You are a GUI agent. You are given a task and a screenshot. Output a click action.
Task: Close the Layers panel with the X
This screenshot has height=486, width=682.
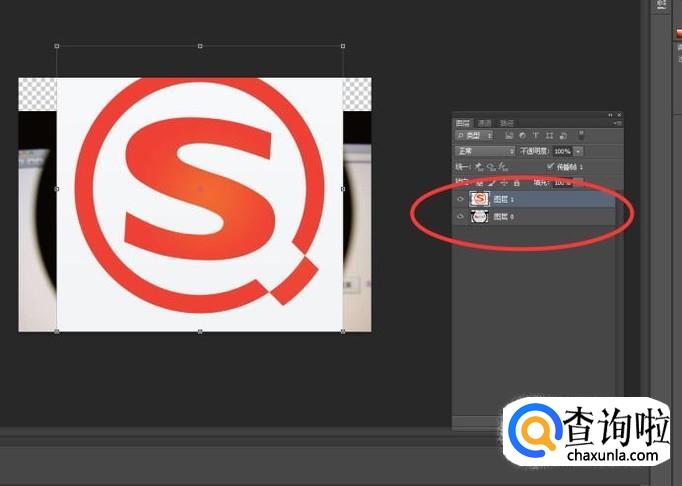(x=619, y=115)
